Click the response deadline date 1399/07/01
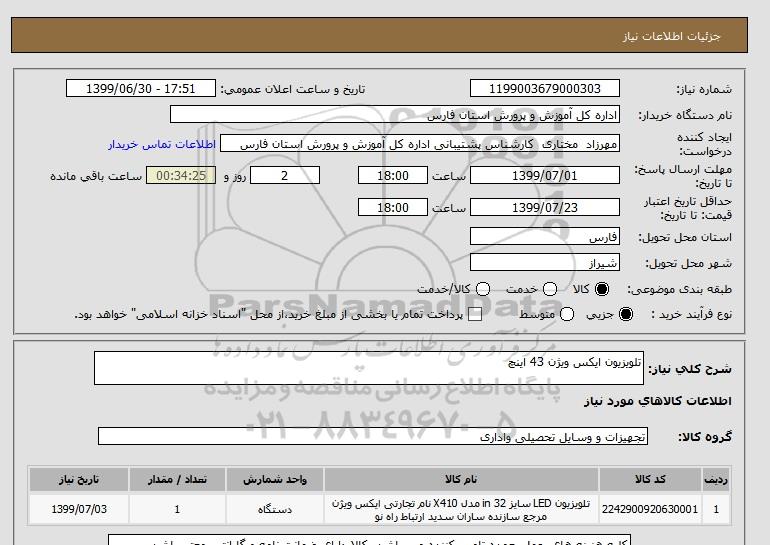Viewport: 770px width, 545px height. click(x=545, y=175)
